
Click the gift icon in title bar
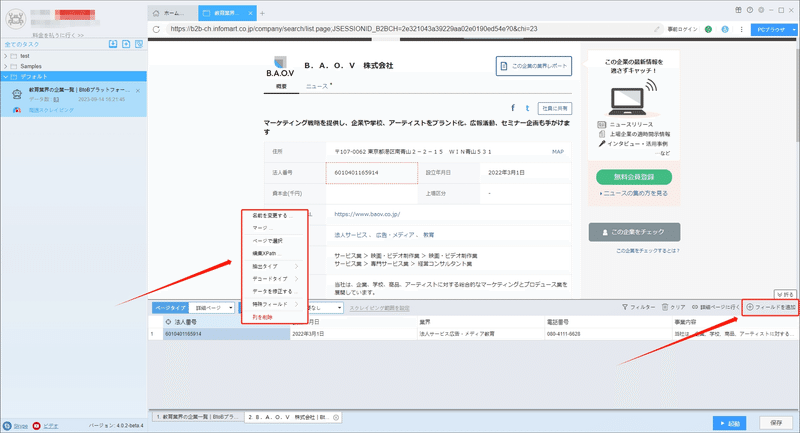[x=738, y=10]
